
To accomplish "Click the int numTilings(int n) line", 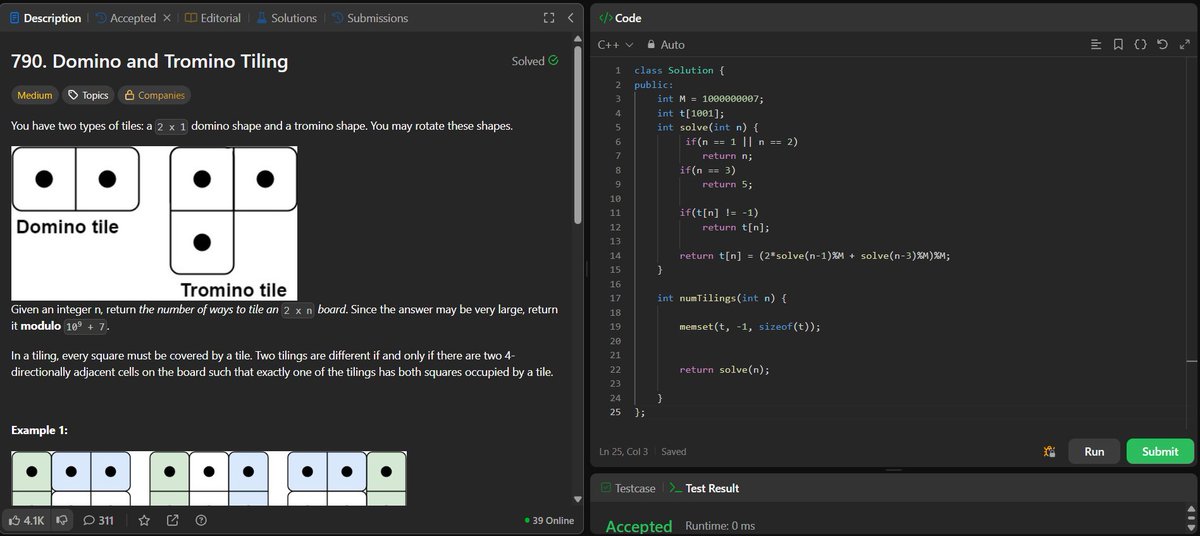I will point(724,298).
